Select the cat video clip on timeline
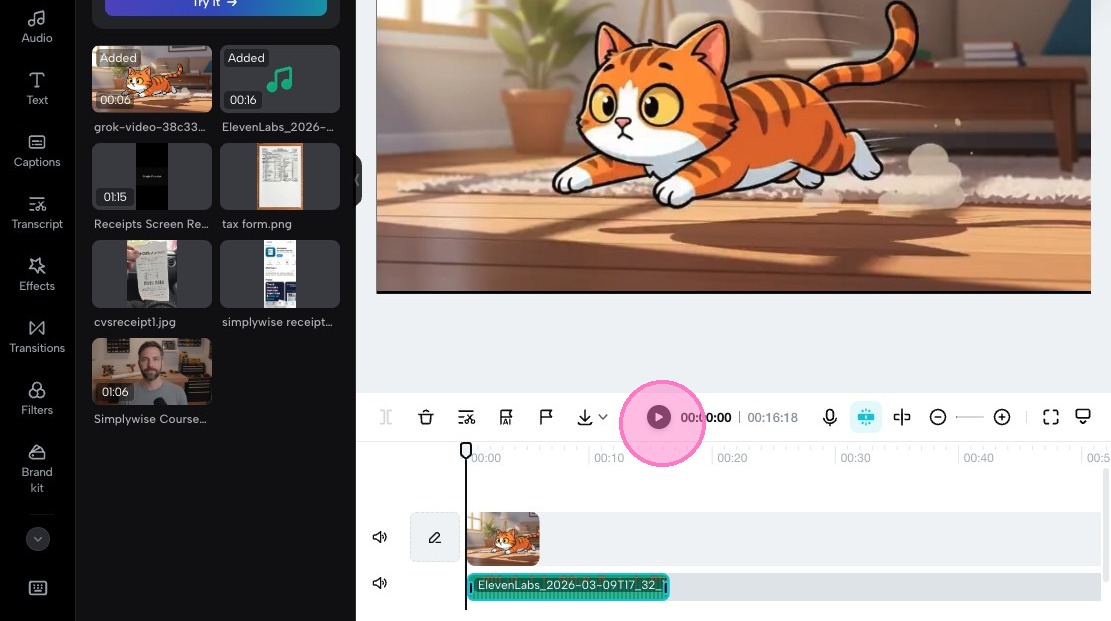The height and width of the screenshot is (621, 1111). pyautogui.click(x=503, y=539)
